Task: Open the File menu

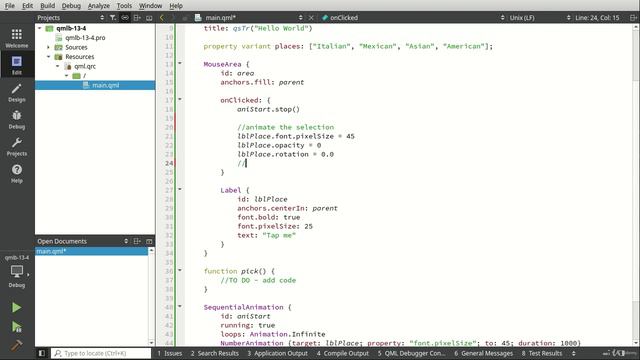Action: pyautogui.click(x=10, y=6)
